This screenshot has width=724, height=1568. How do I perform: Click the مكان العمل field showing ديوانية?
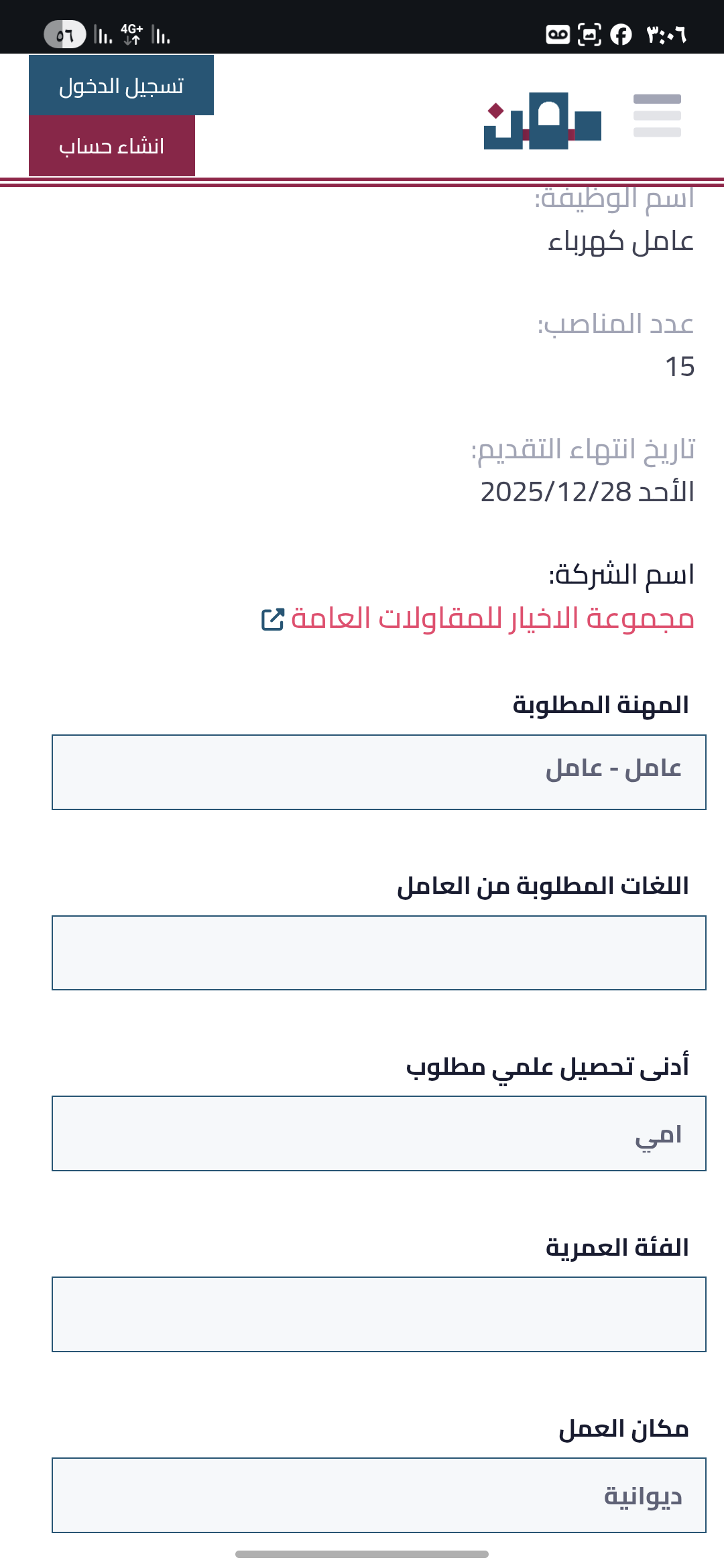point(379,1495)
